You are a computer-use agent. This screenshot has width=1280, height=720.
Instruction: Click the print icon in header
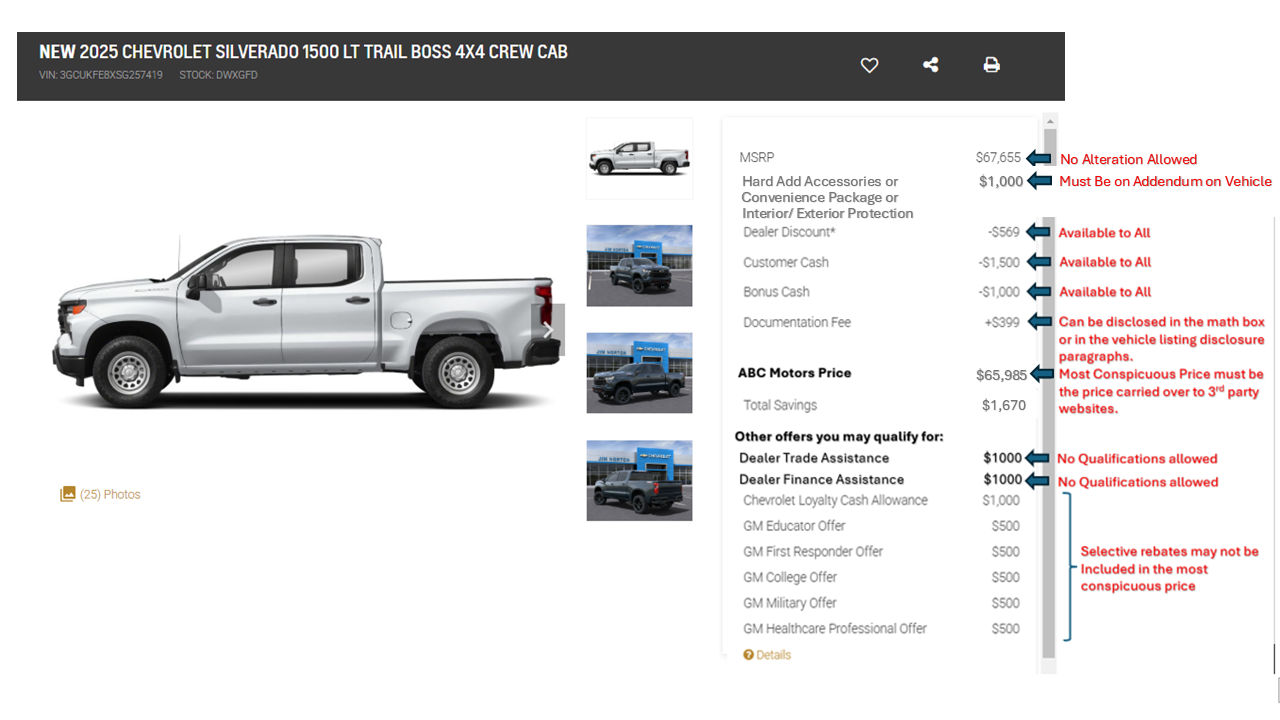(x=991, y=65)
